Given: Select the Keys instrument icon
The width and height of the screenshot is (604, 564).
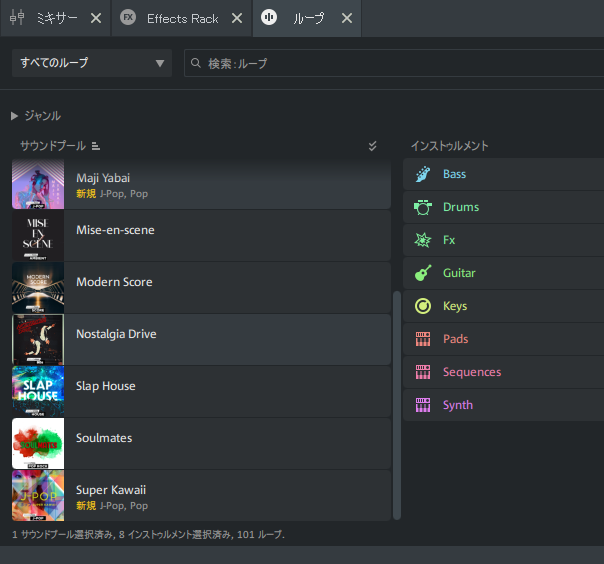Looking at the screenshot, I should 423,306.
